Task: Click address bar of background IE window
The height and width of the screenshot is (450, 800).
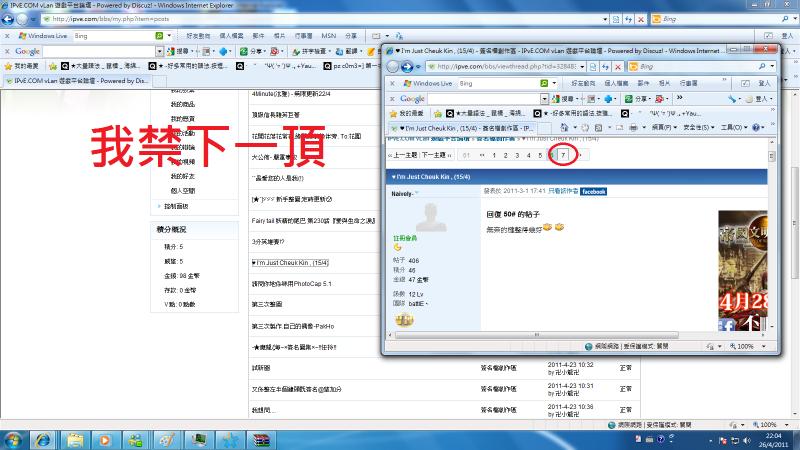Action: click(x=321, y=19)
